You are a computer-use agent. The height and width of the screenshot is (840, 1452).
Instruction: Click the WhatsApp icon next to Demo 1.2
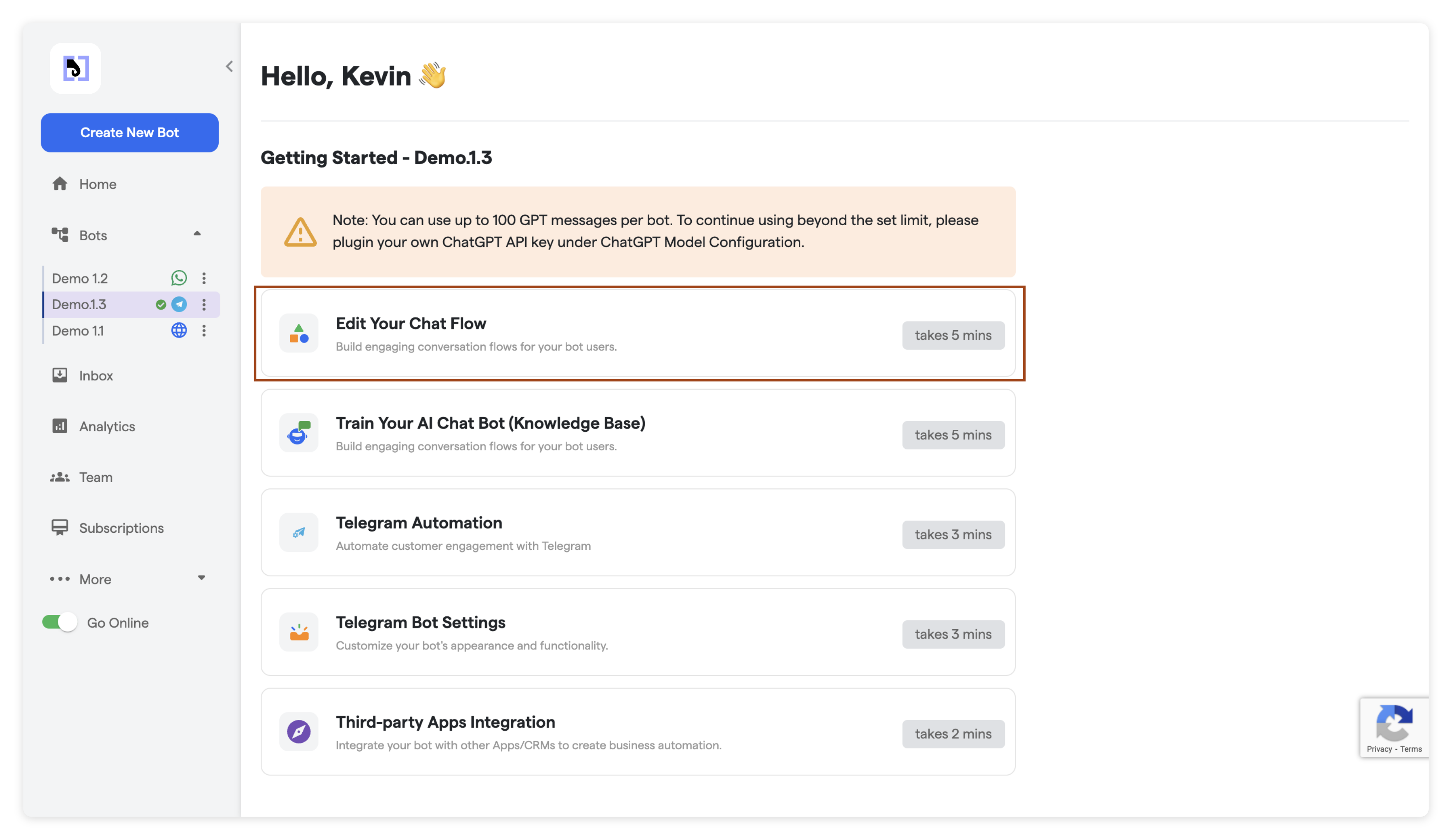179,278
